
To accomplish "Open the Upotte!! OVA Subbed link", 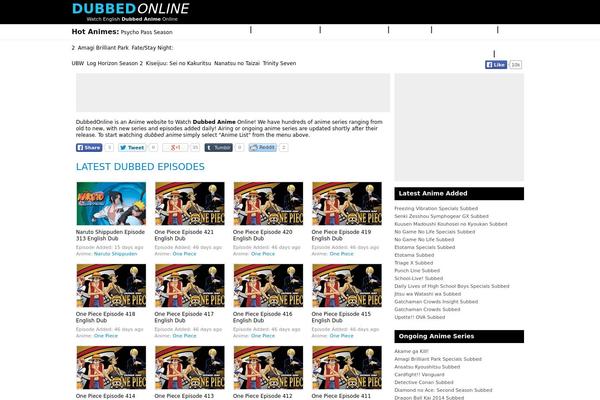I will click(420, 317).
